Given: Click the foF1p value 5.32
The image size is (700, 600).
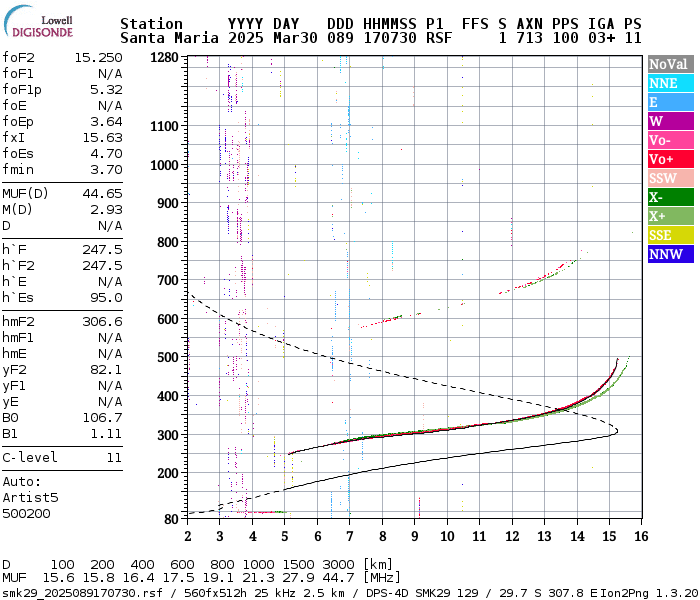Looking at the screenshot, I should pos(106,90).
